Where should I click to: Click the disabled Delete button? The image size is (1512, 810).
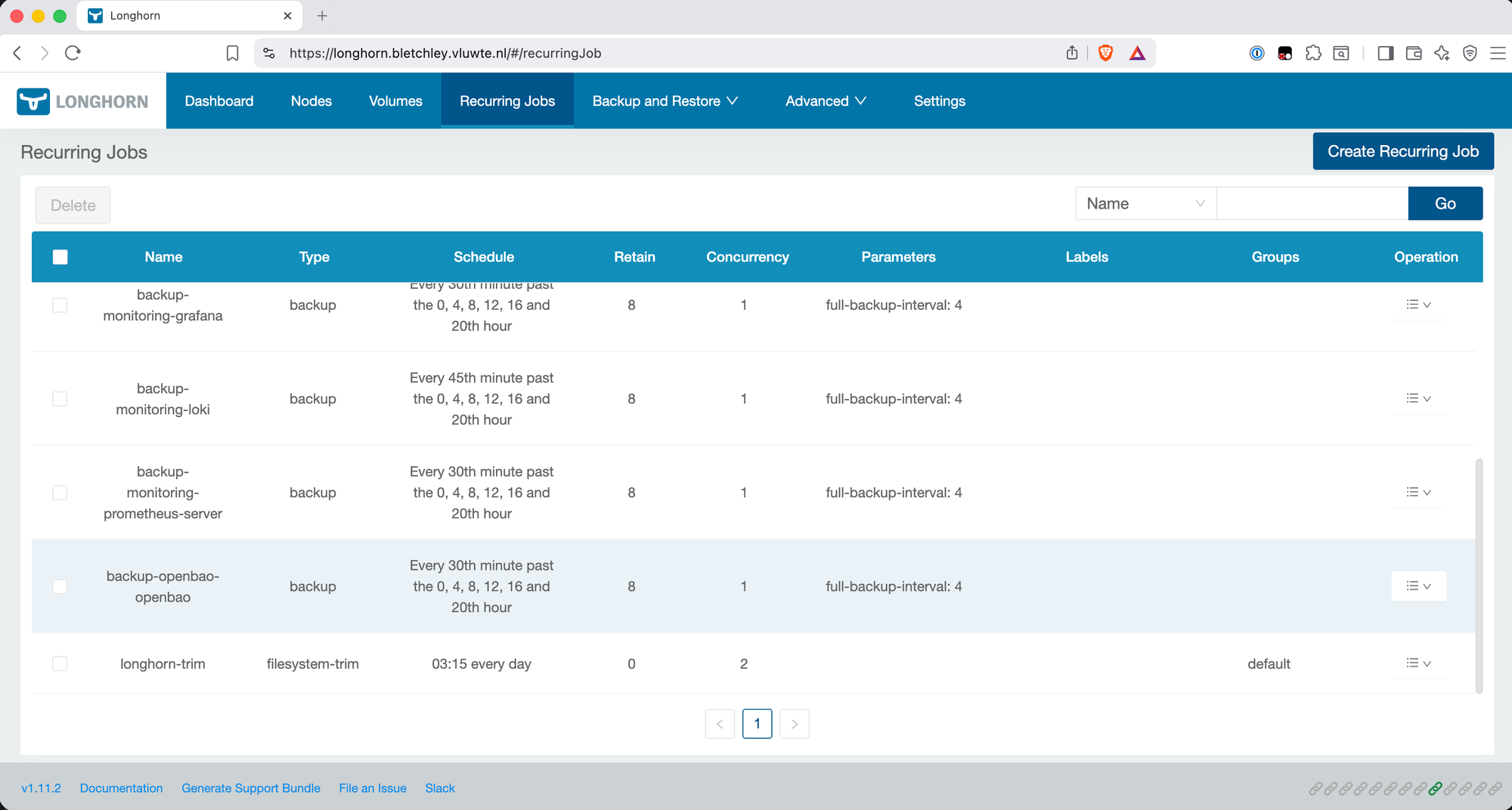[73, 206]
